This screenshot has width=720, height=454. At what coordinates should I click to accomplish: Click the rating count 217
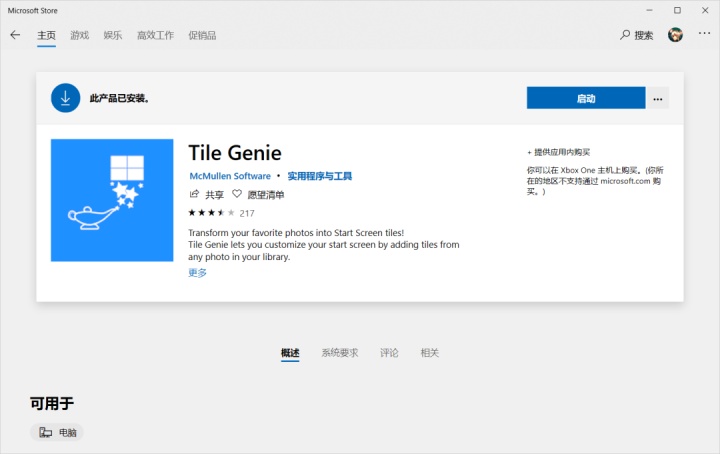point(247,213)
